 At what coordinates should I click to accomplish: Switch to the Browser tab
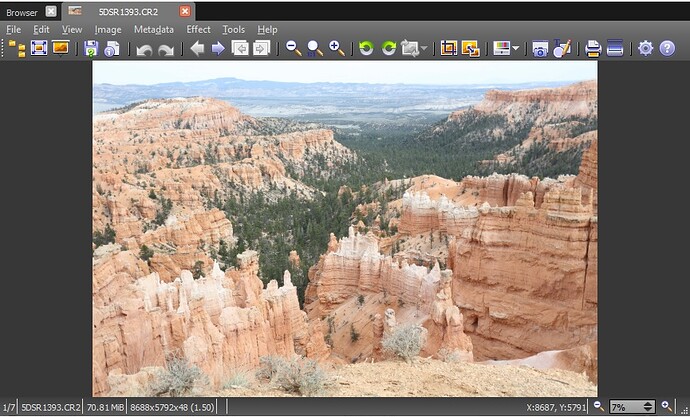pyautogui.click(x=22, y=11)
